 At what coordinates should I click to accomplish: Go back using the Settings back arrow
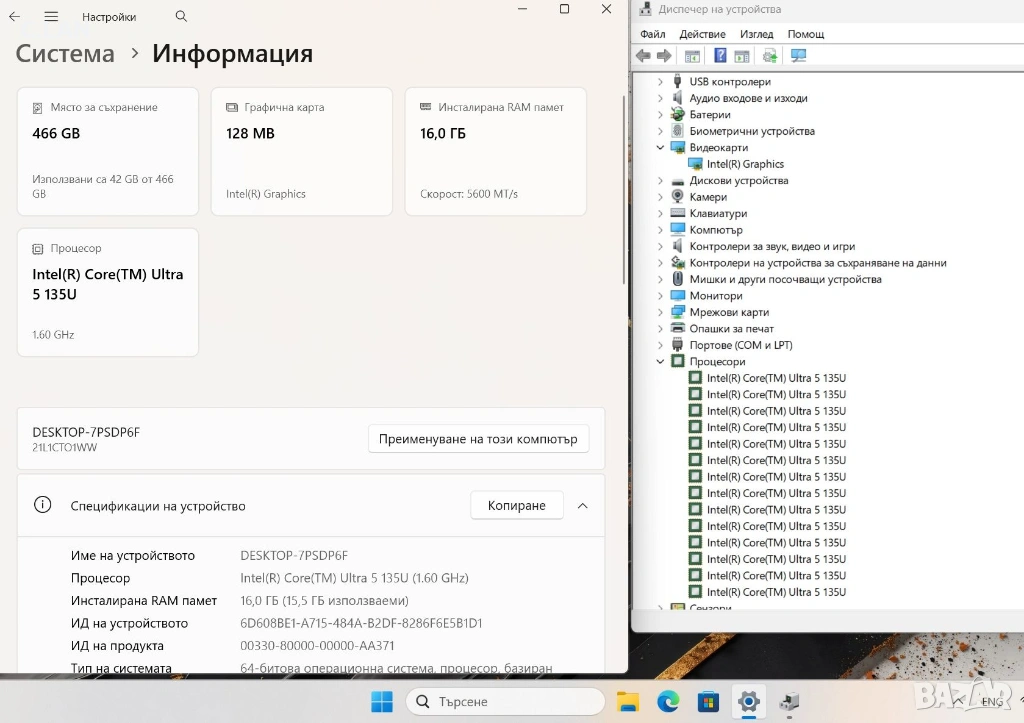[15, 17]
